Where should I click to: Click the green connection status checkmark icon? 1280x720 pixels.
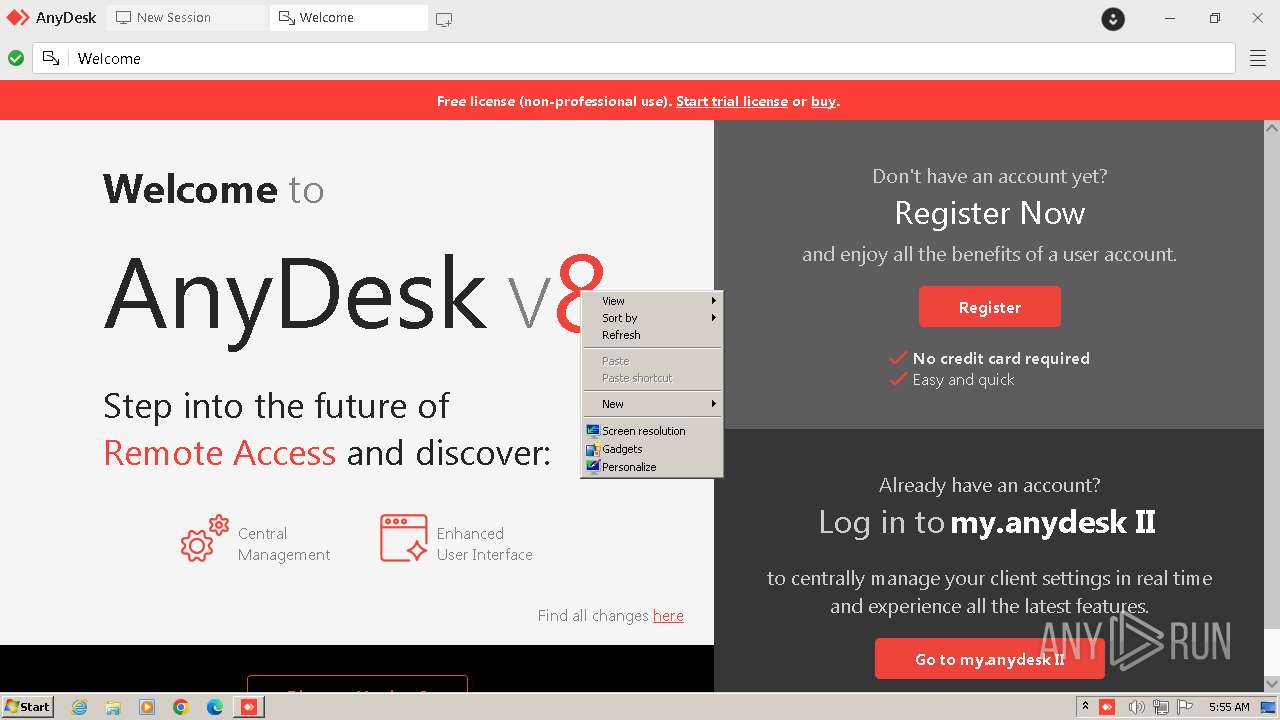tap(16, 58)
